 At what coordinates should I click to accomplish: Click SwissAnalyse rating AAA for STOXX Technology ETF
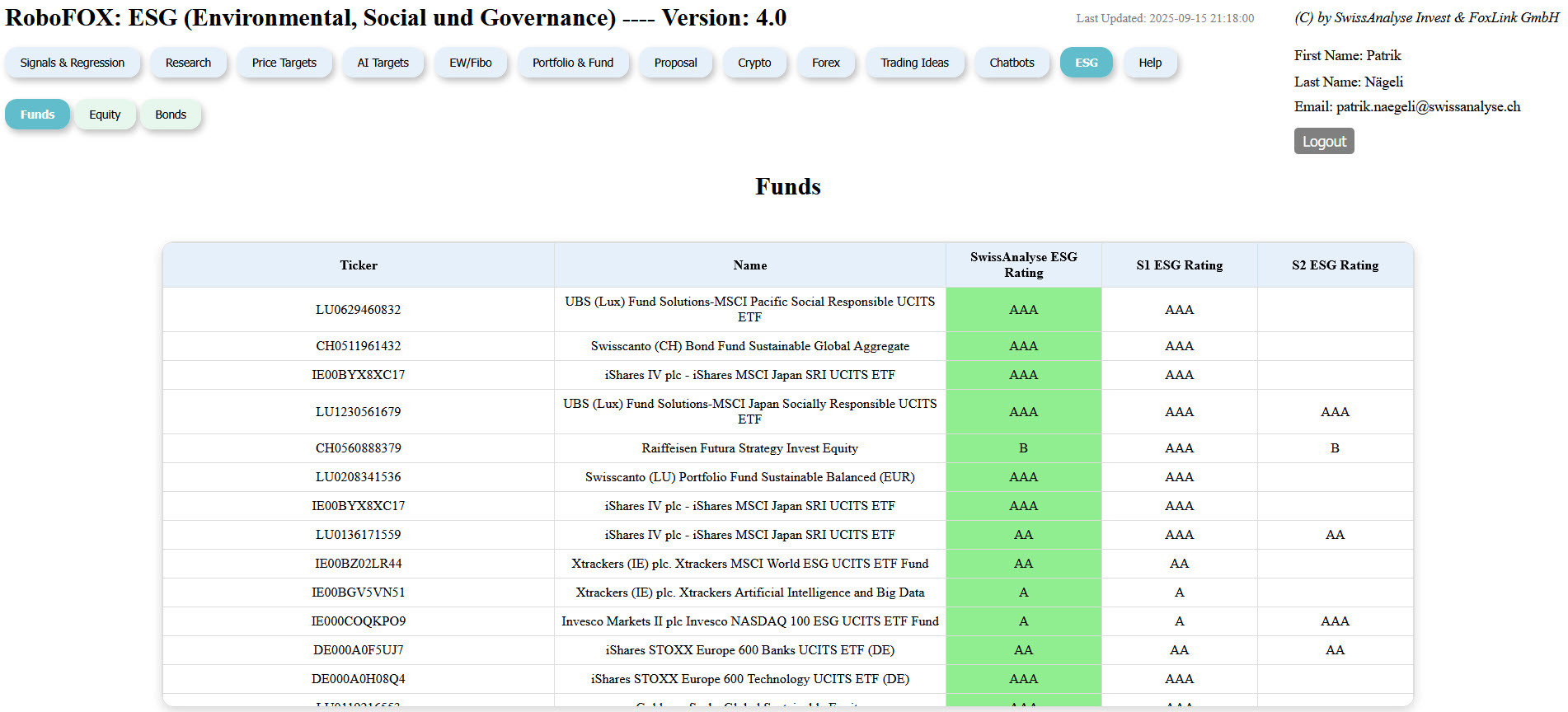point(1024,679)
